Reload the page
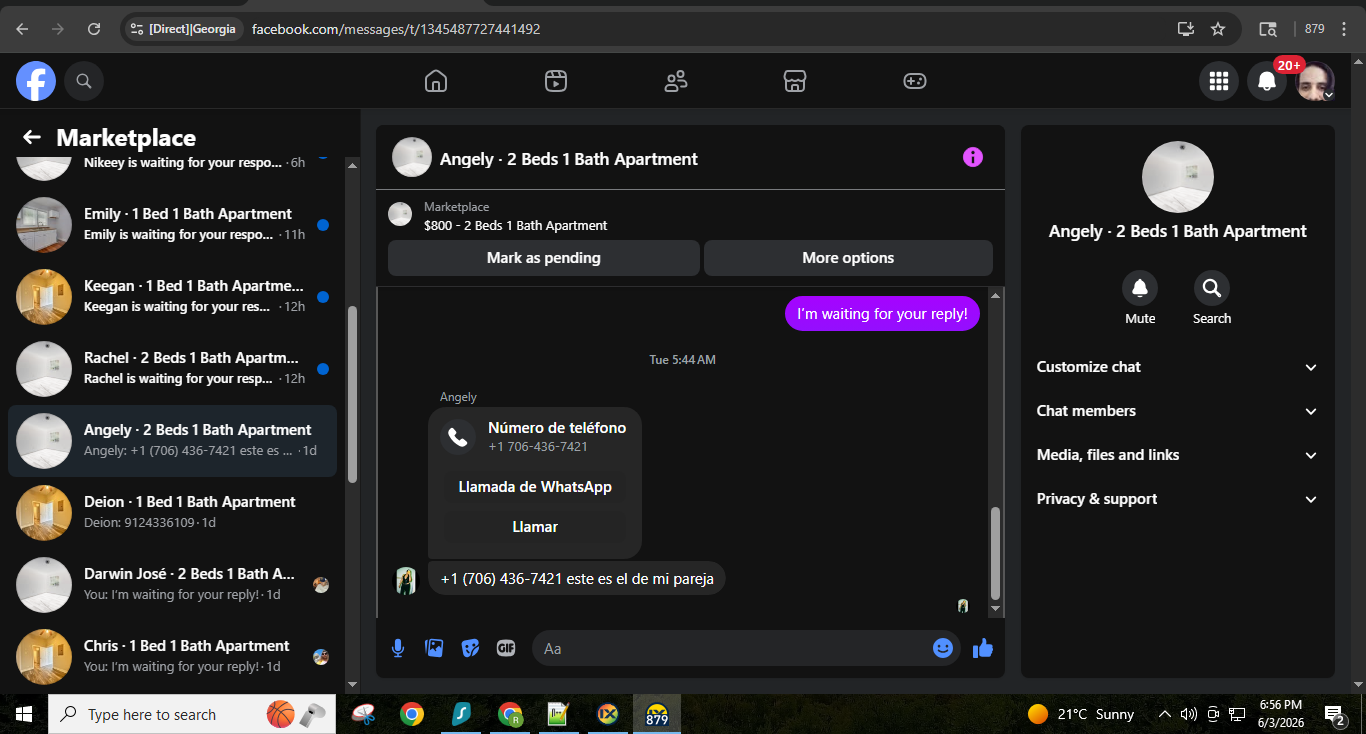1366x734 pixels. (94, 29)
